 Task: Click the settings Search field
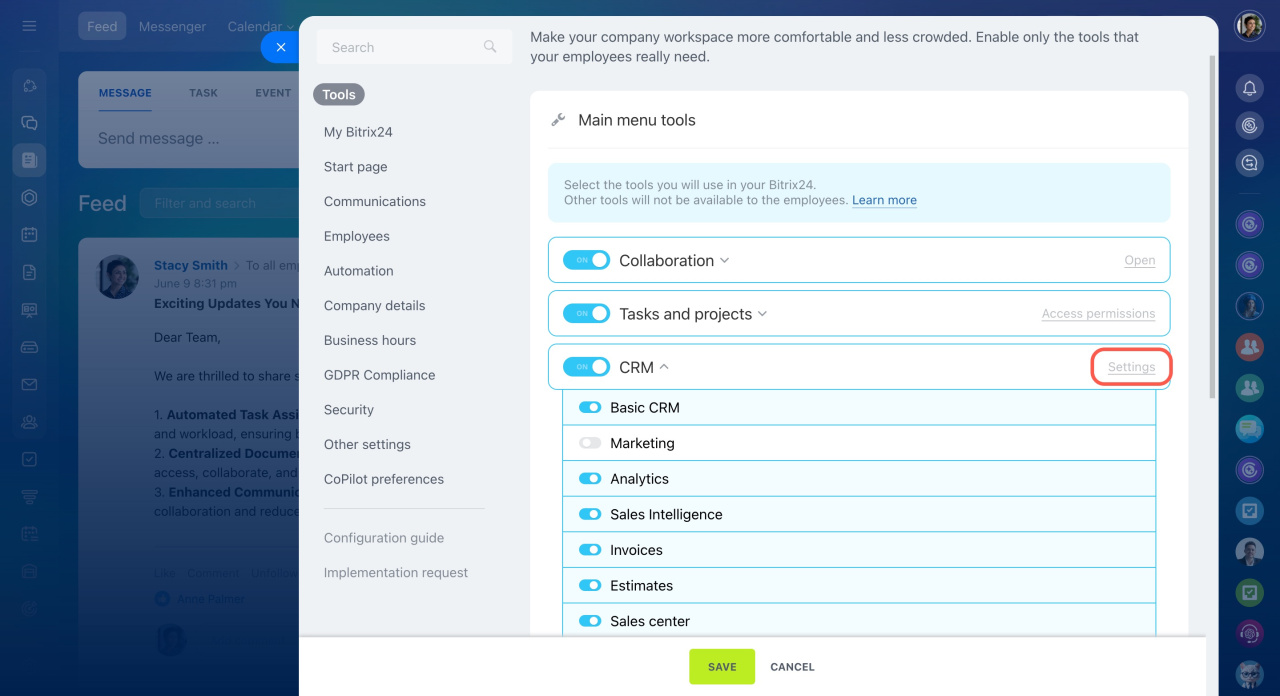[x=414, y=47]
